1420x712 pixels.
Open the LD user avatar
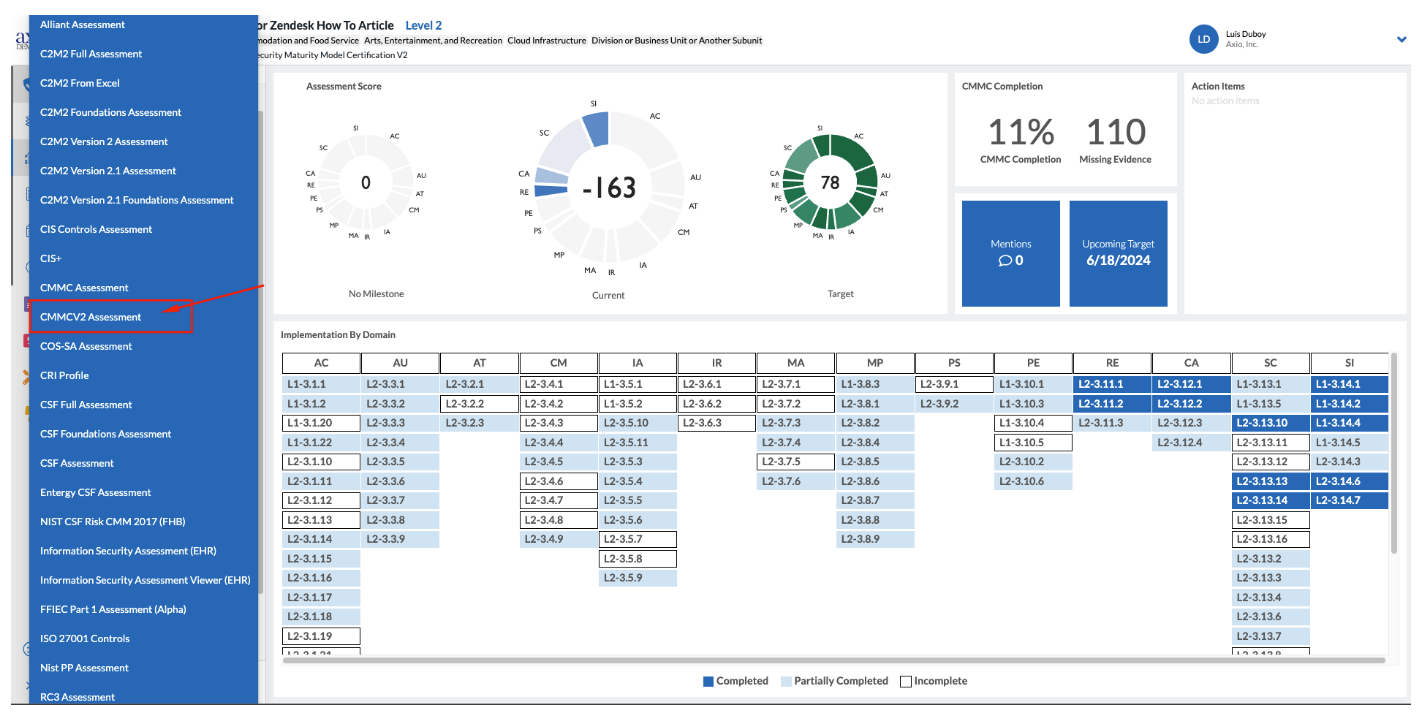[1203, 40]
